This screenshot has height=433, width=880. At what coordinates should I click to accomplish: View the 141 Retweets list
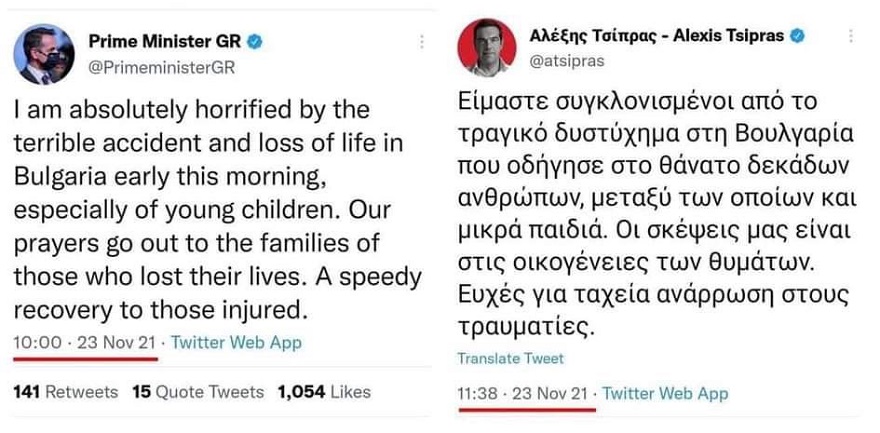pyautogui.click(x=65, y=391)
